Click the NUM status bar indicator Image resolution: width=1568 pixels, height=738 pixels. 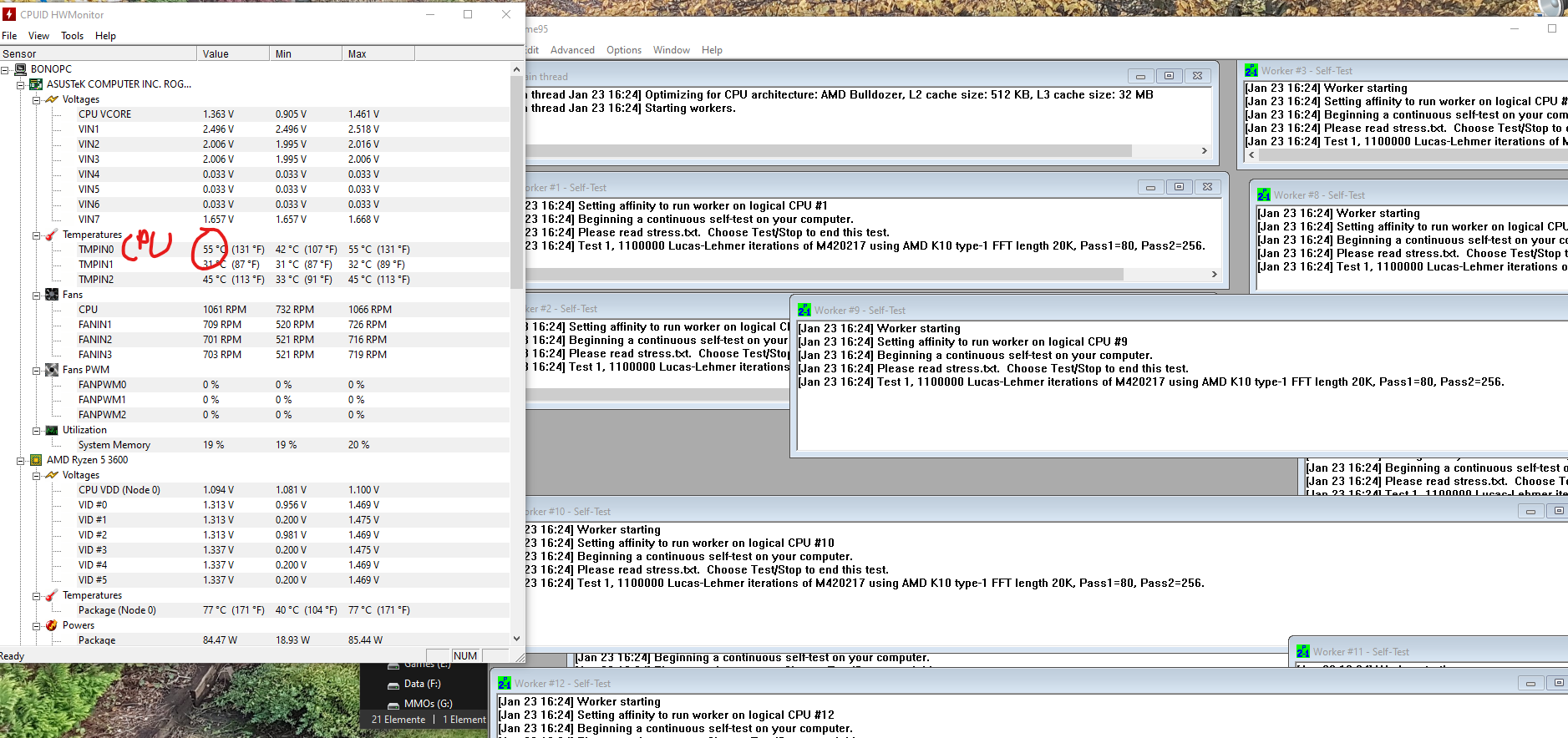tap(465, 656)
